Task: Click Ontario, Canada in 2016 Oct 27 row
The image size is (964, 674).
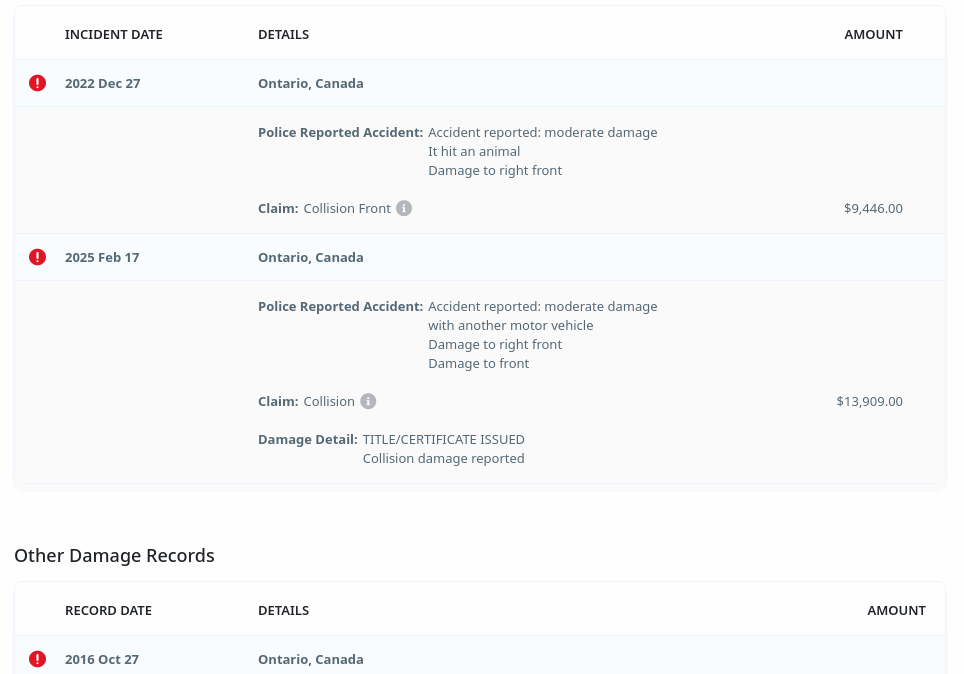Action: click(310, 659)
